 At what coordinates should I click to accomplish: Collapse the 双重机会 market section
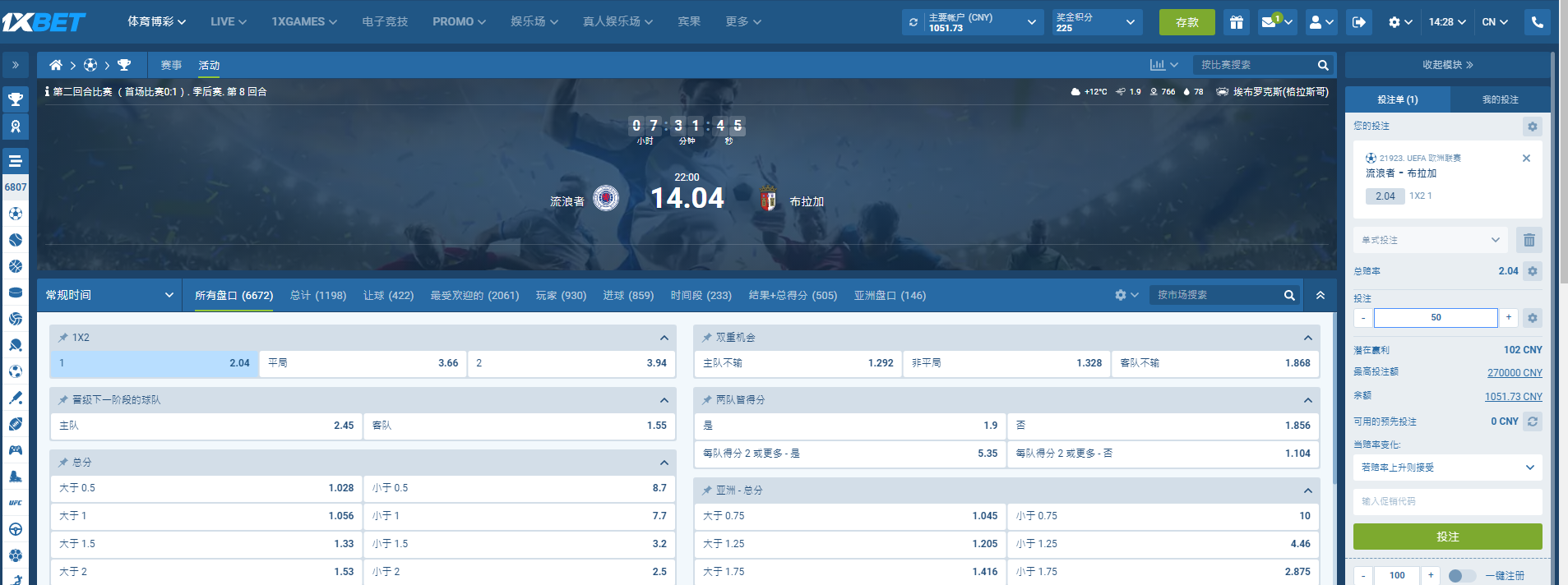tap(1307, 338)
